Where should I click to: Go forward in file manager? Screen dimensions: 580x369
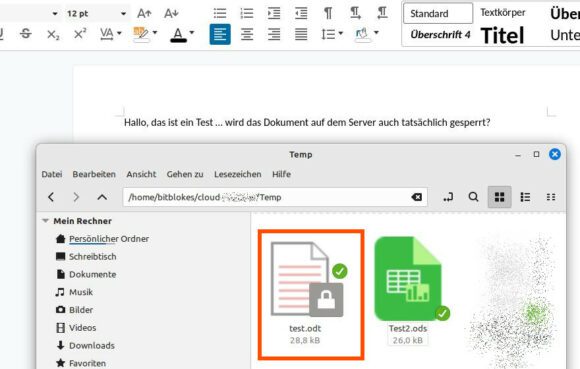pyautogui.click(x=76, y=197)
